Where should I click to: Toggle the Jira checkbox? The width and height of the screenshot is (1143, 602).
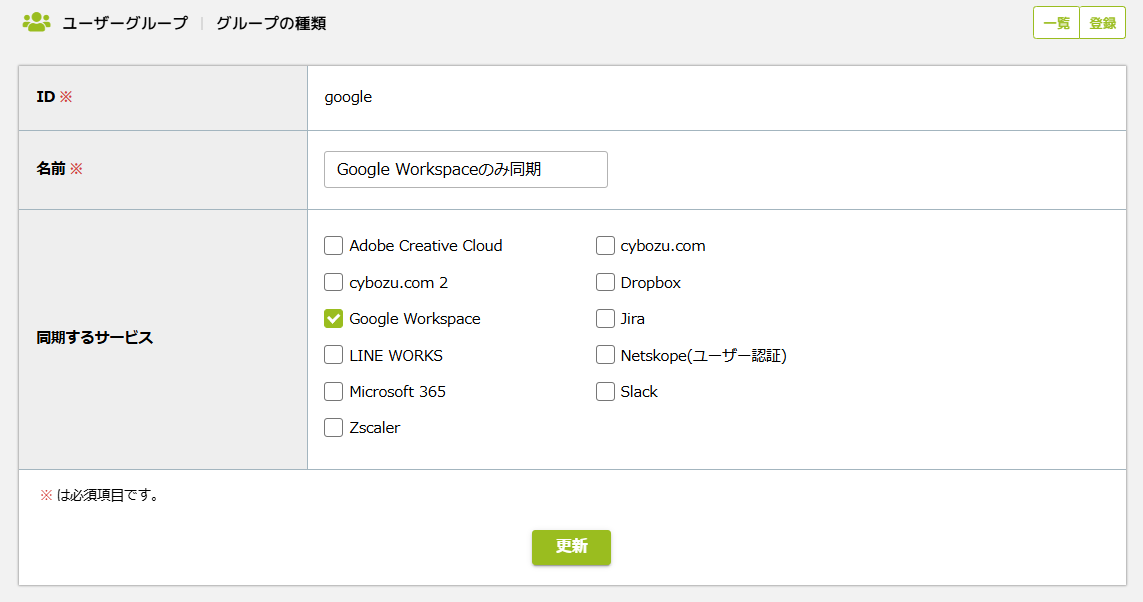[605, 318]
